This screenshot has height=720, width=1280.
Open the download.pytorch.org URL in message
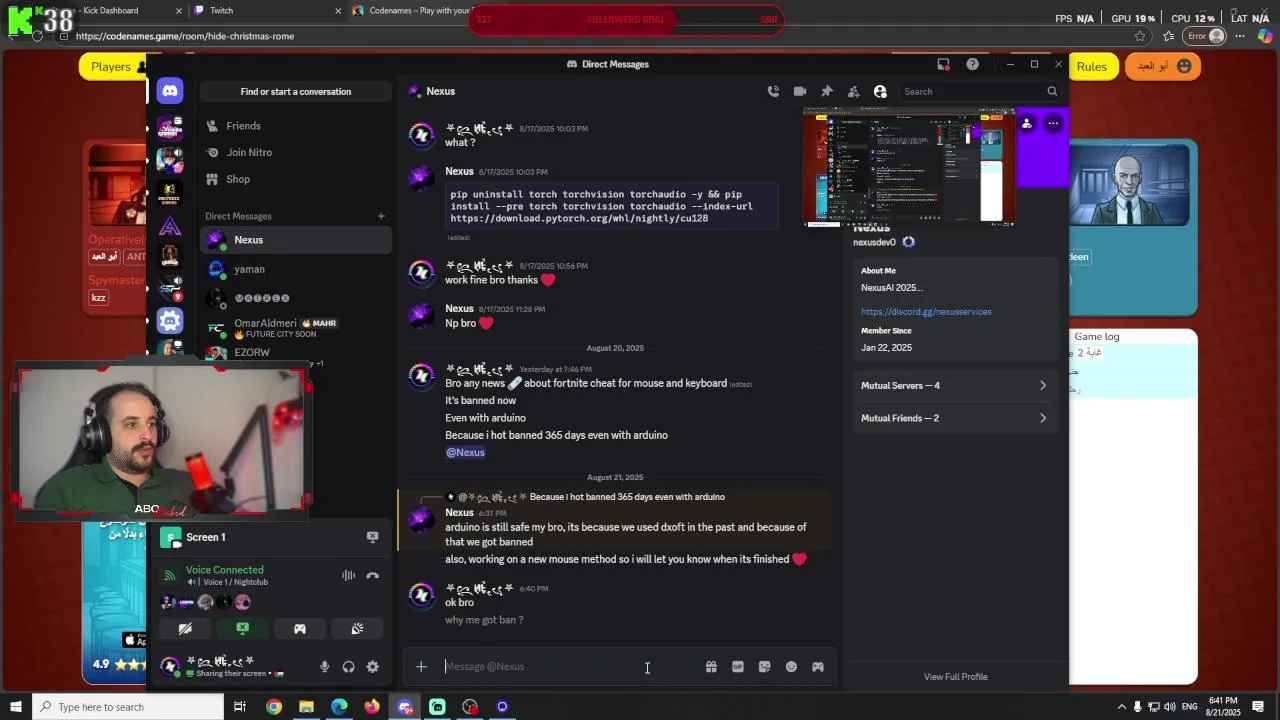(x=579, y=218)
